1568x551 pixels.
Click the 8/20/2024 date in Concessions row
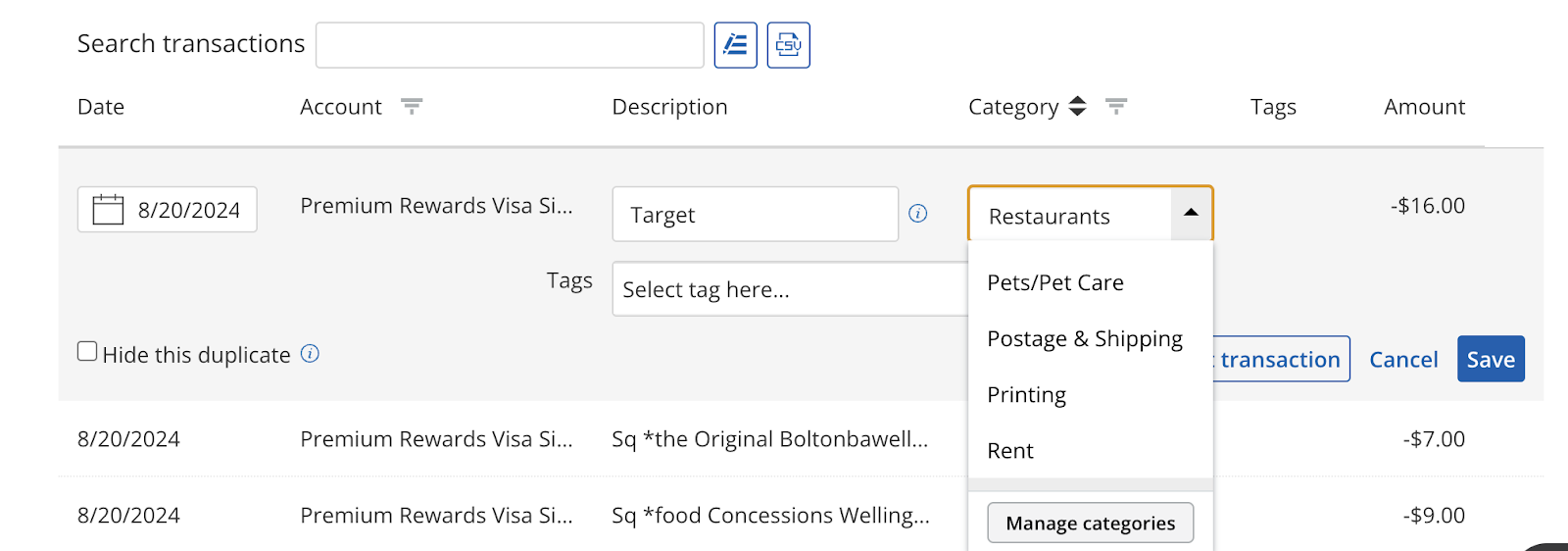click(x=128, y=516)
